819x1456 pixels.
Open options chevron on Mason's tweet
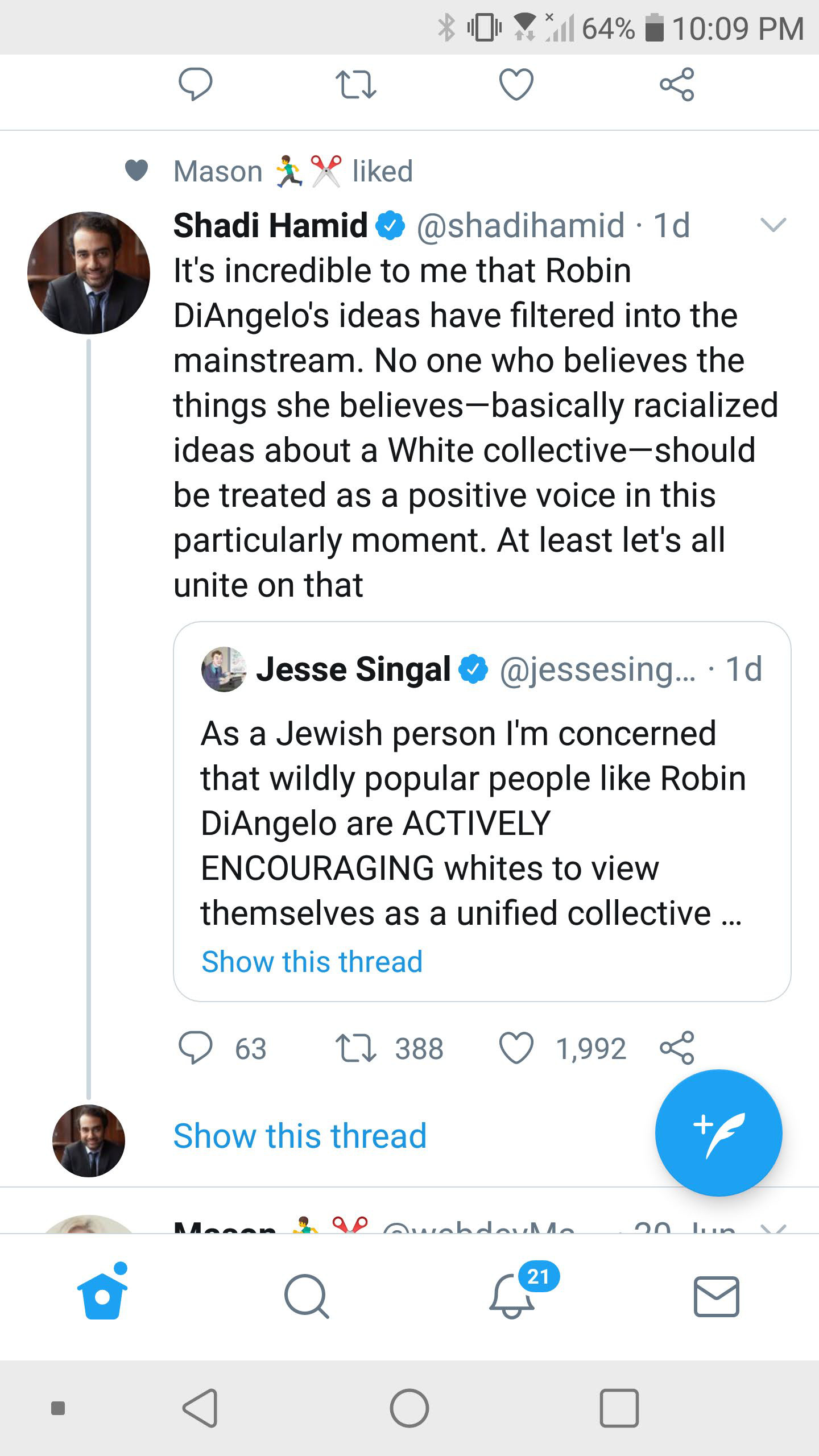(x=773, y=1227)
